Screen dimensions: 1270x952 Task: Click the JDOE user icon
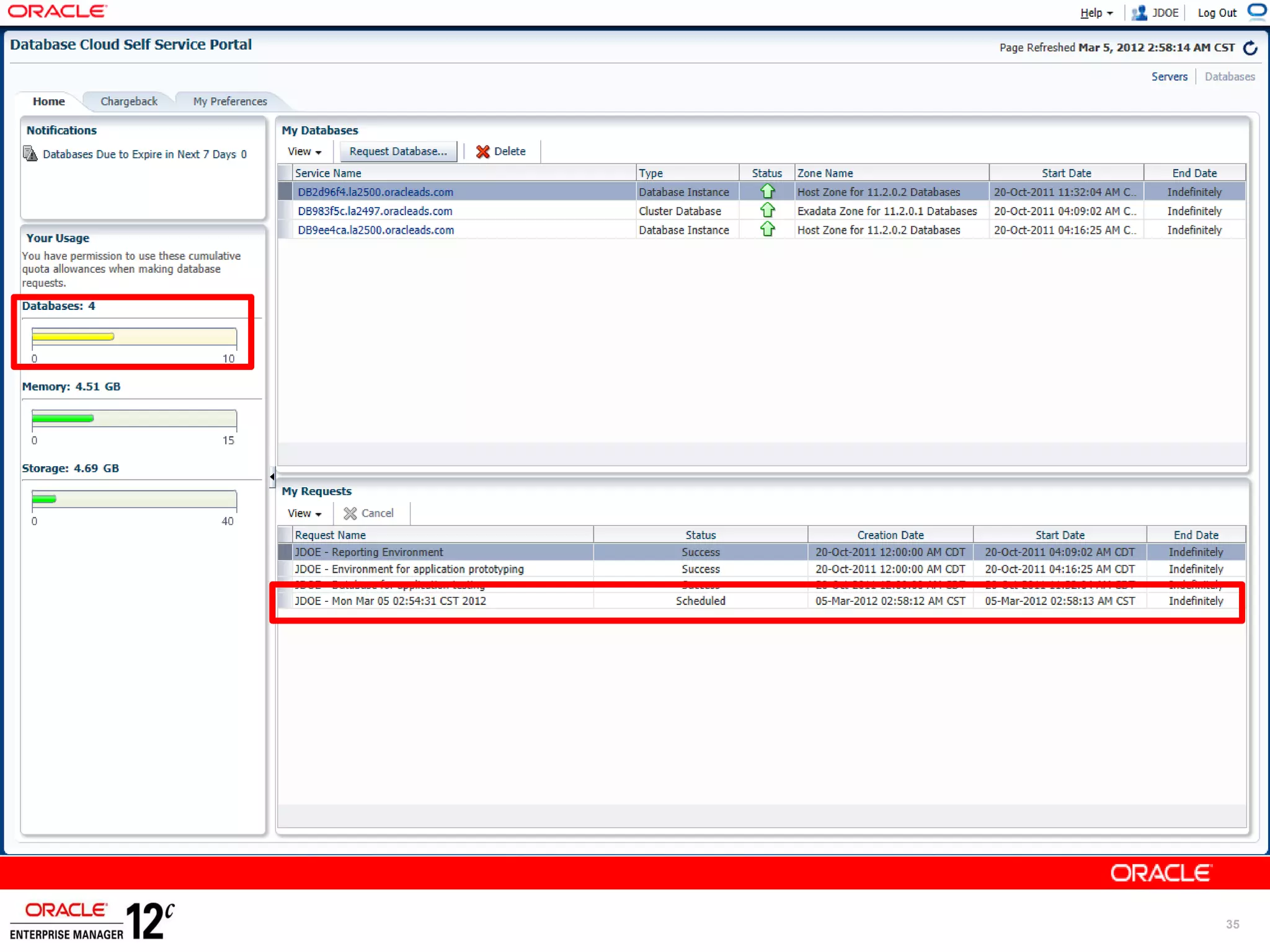click(x=1139, y=13)
